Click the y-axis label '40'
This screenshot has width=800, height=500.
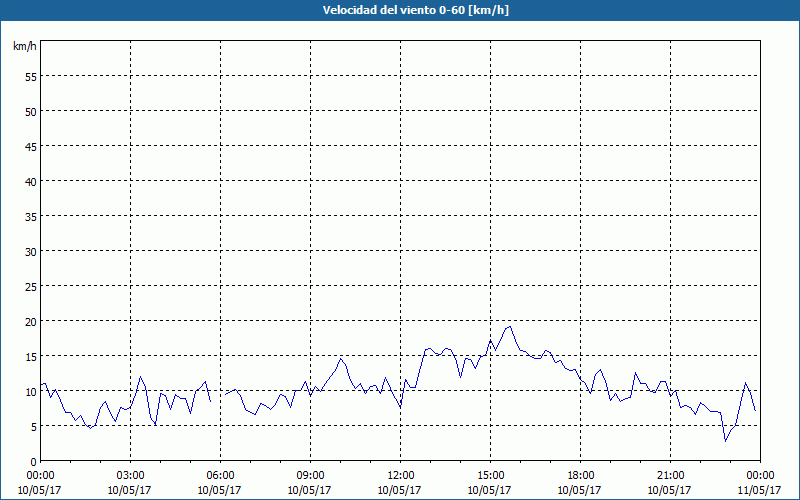[x=31, y=181]
